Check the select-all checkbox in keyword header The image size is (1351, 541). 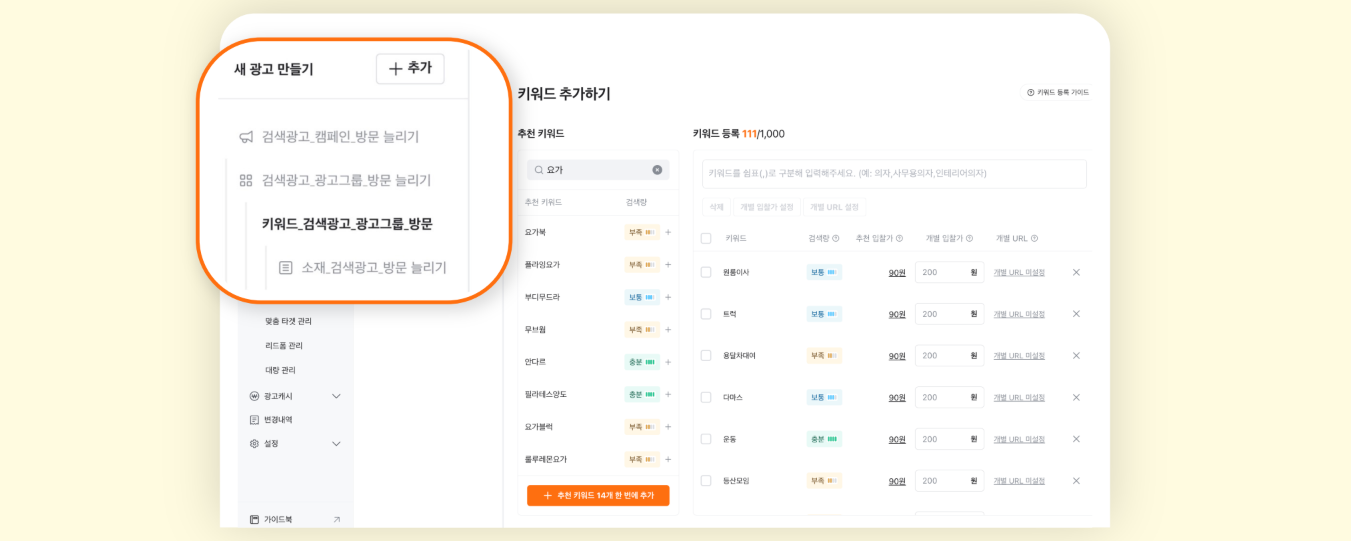coord(706,238)
